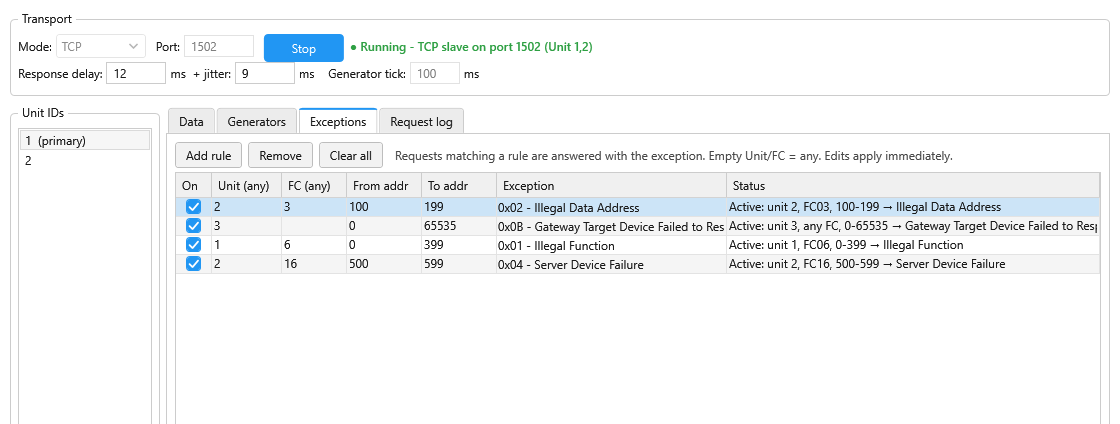Screen dimensions: 1120x424
Task: Click the To addr column header
Action: pos(459,186)
